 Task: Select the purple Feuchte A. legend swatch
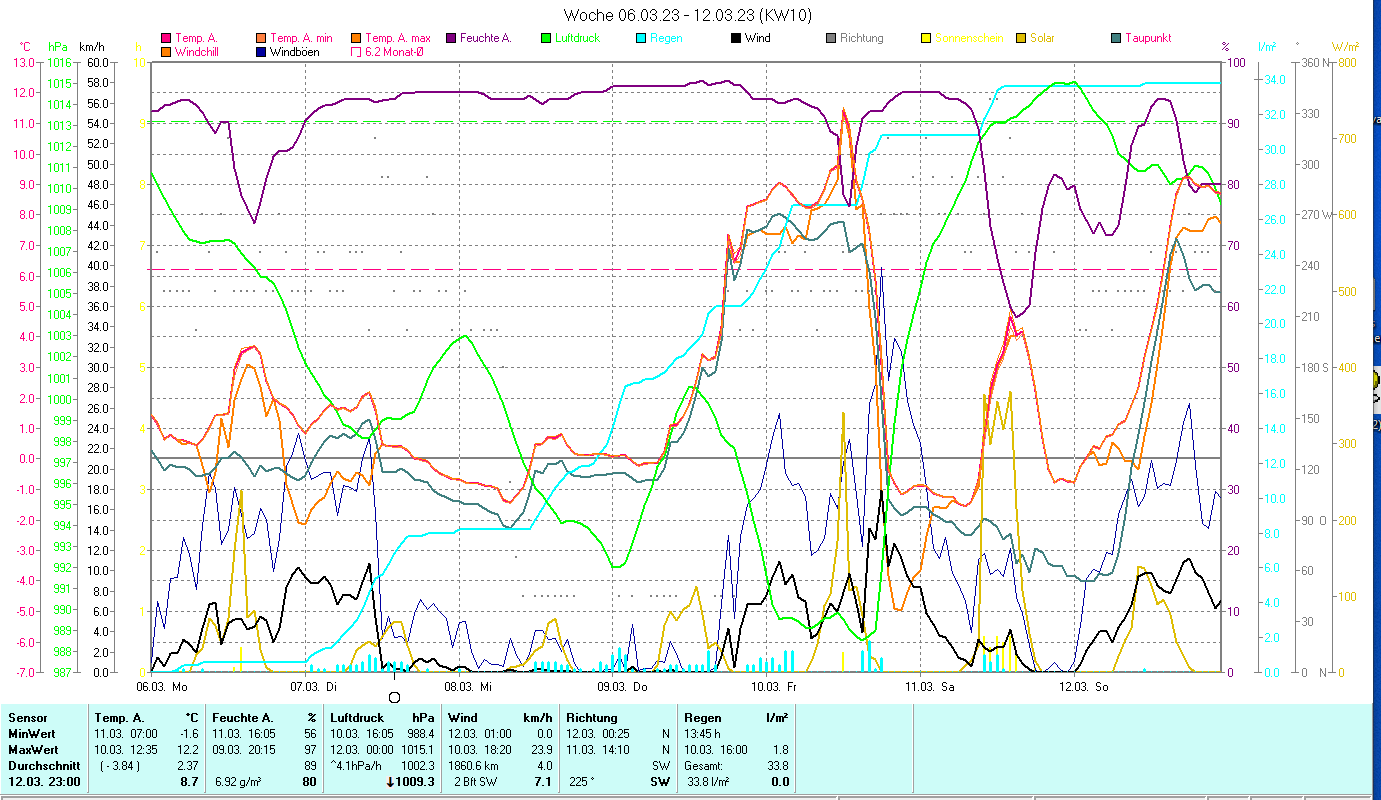[x=451, y=39]
